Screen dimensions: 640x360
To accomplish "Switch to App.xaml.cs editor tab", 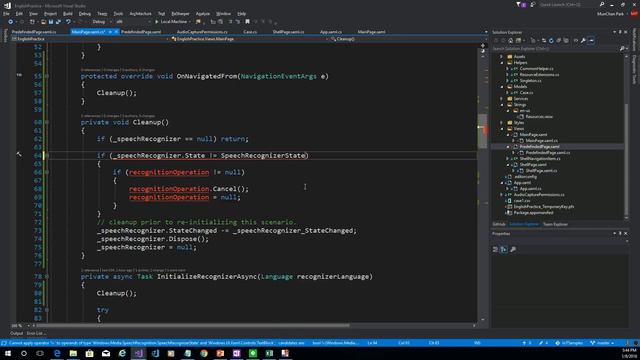I will coord(331,32).
